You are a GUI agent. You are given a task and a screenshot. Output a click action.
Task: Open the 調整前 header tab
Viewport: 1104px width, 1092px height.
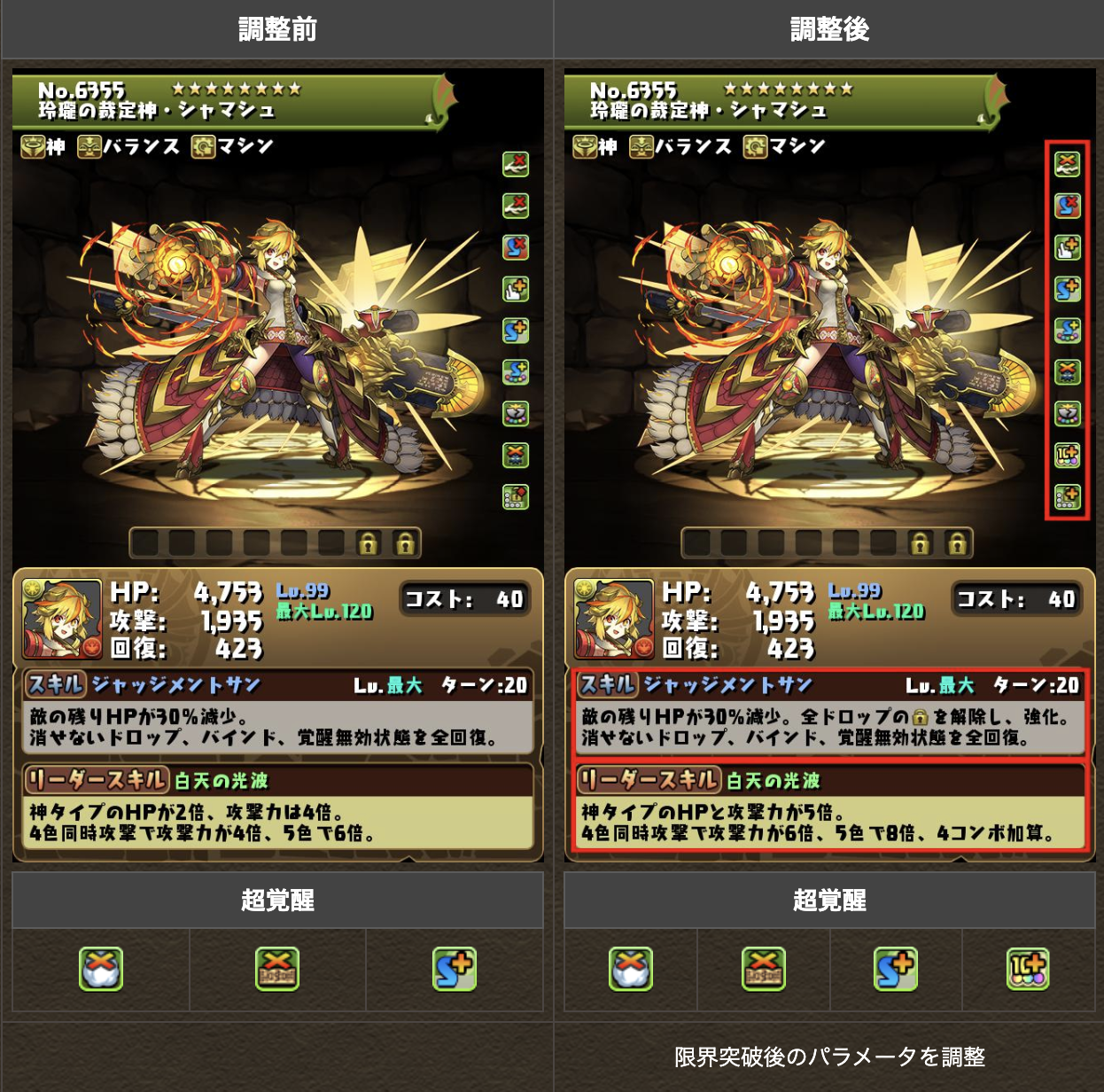pyautogui.click(x=276, y=29)
